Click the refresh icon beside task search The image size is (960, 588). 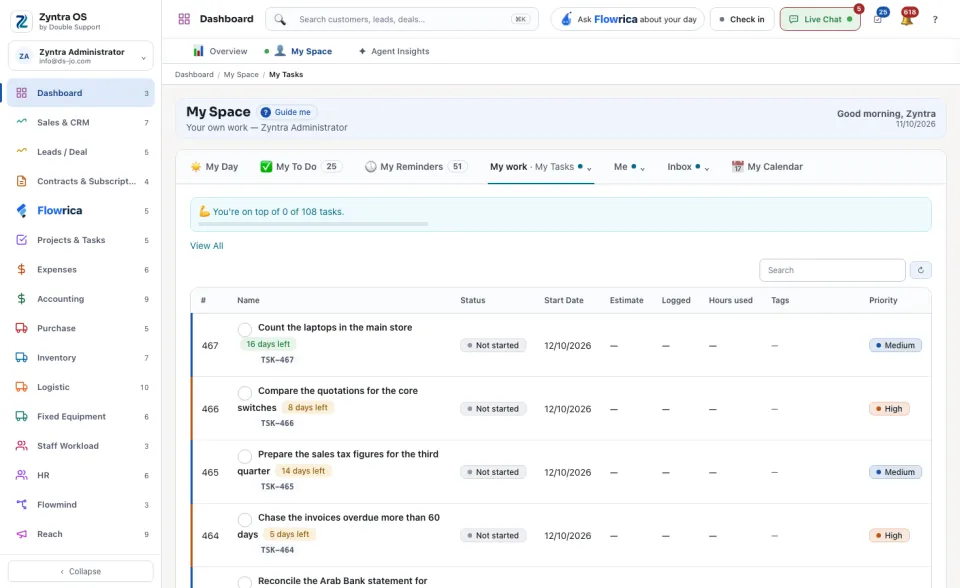pos(920,270)
